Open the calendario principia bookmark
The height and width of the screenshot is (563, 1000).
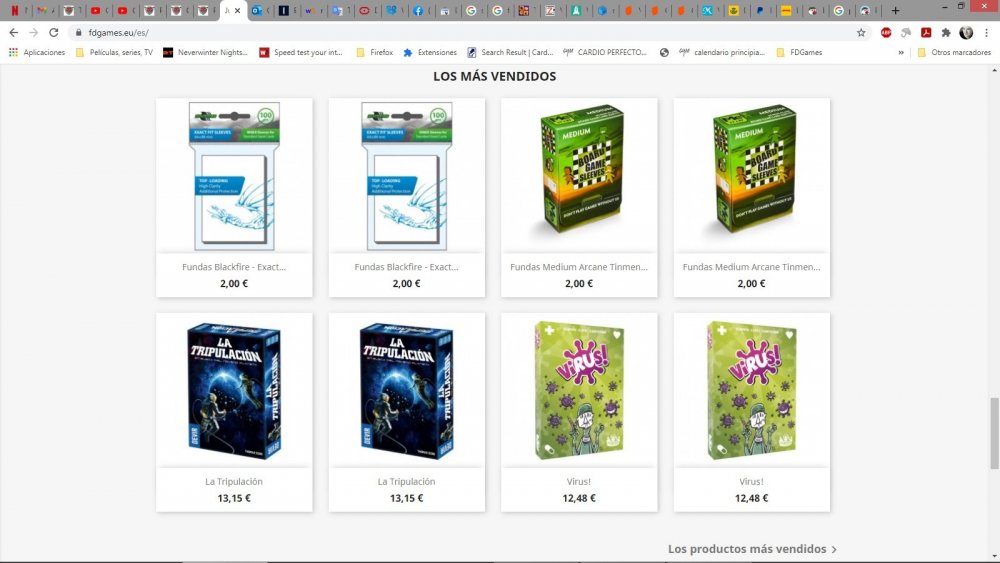[722, 52]
